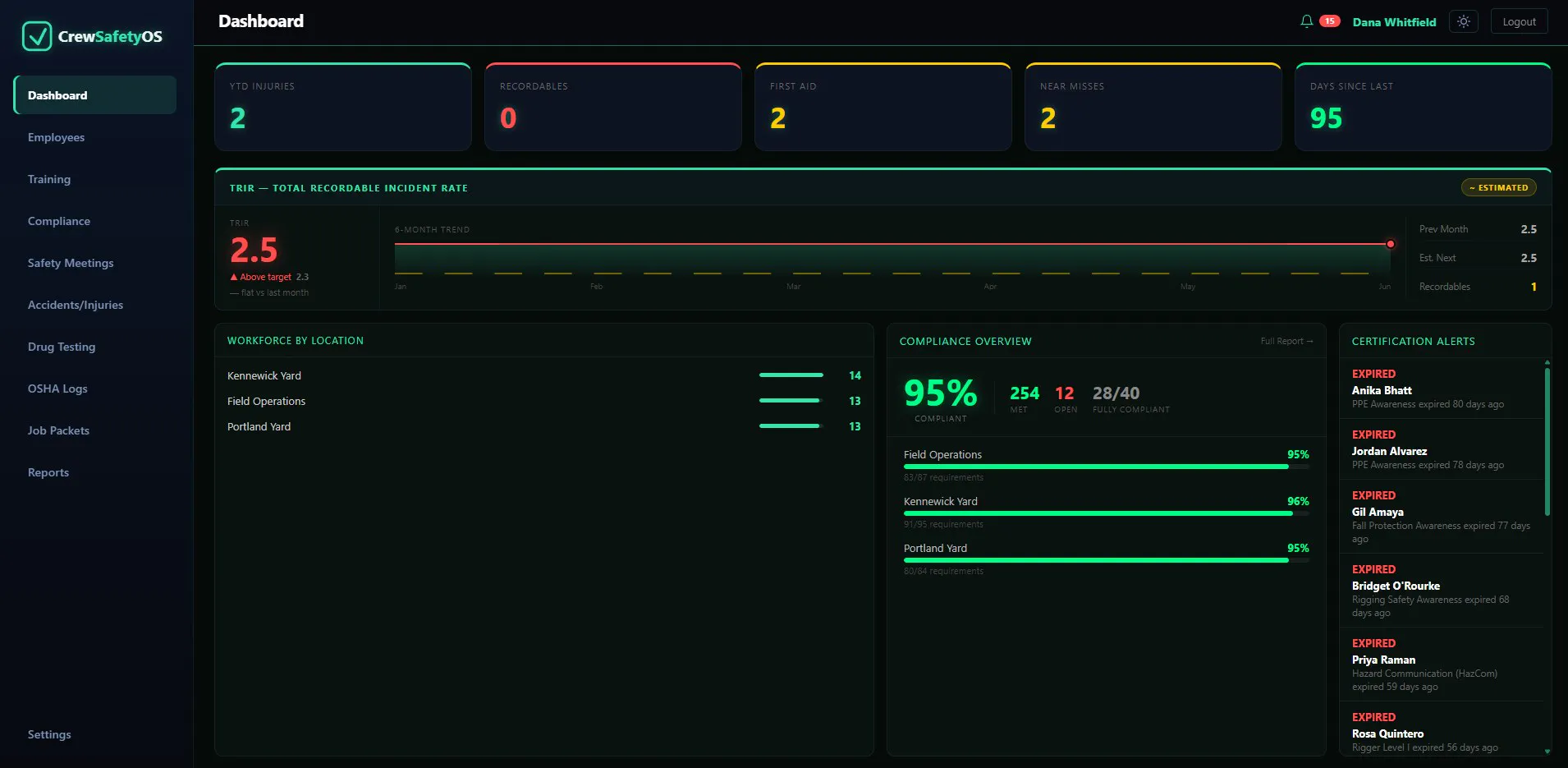1568x768 pixels.
Task: Click the 91/95 requirements text
Action: 943,524
